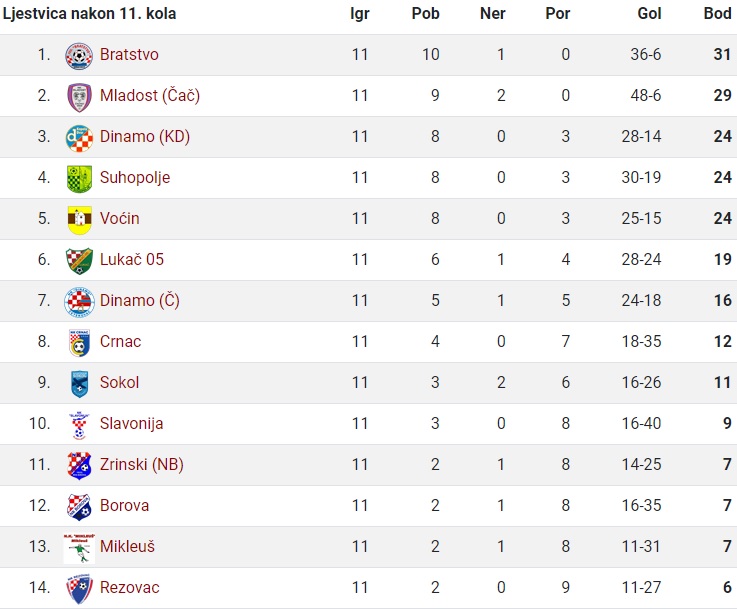Open the Zrinski (NB) team link
Viewport: 737px width, 609px height.
141,465
